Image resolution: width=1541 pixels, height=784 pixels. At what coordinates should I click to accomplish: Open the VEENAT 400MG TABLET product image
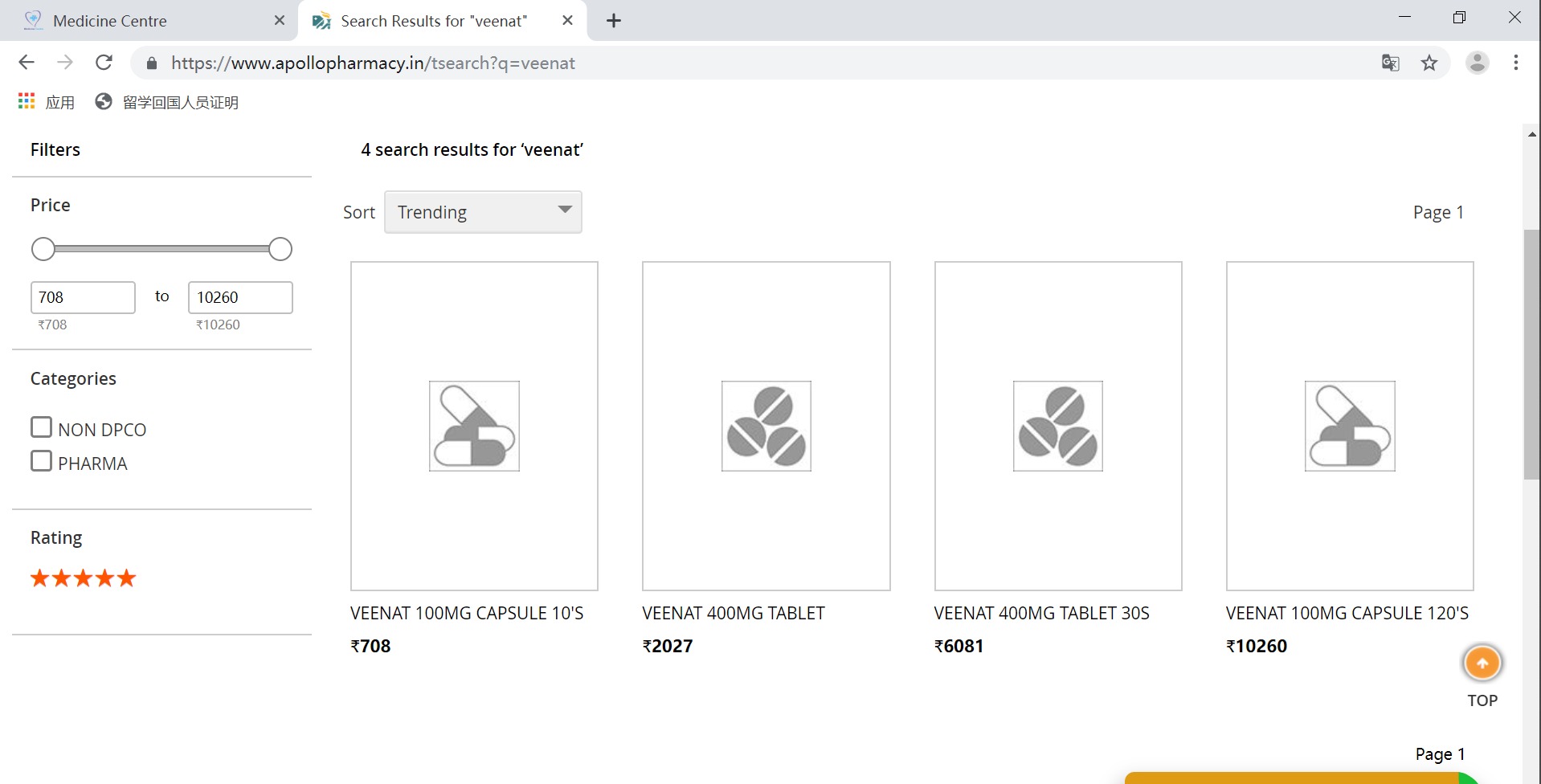point(766,426)
